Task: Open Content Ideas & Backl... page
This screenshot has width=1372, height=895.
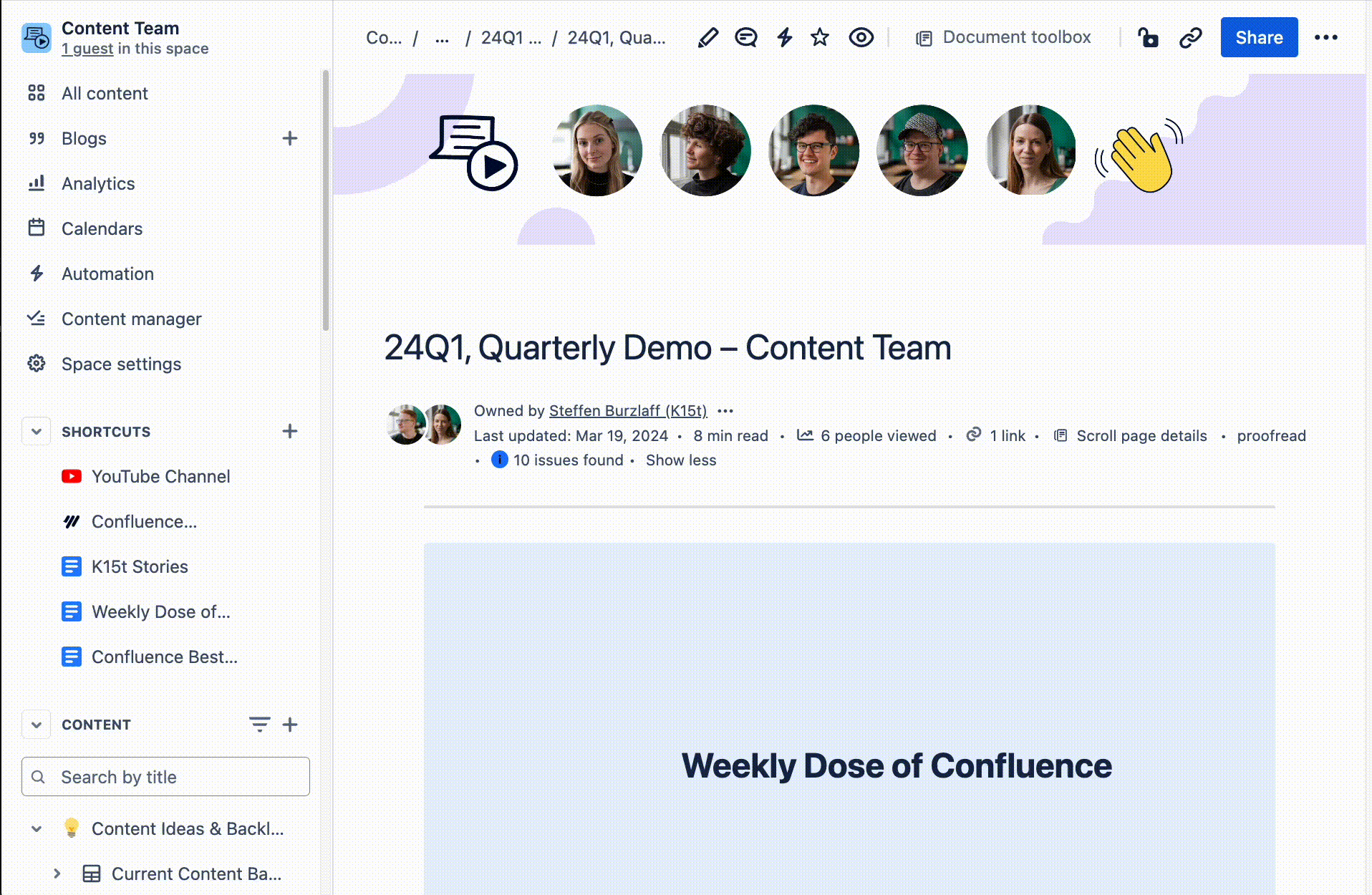Action: [188, 828]
